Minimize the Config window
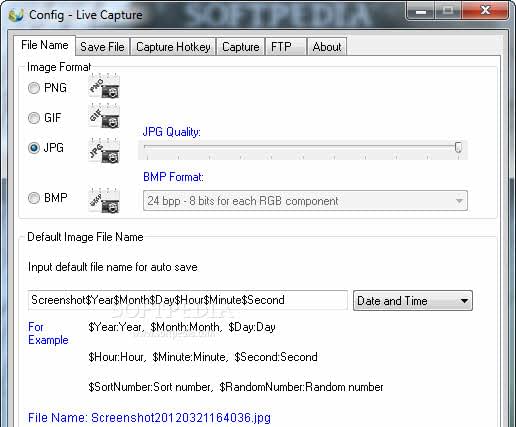This screenshot has height=427, width=516. pos(421,11)
